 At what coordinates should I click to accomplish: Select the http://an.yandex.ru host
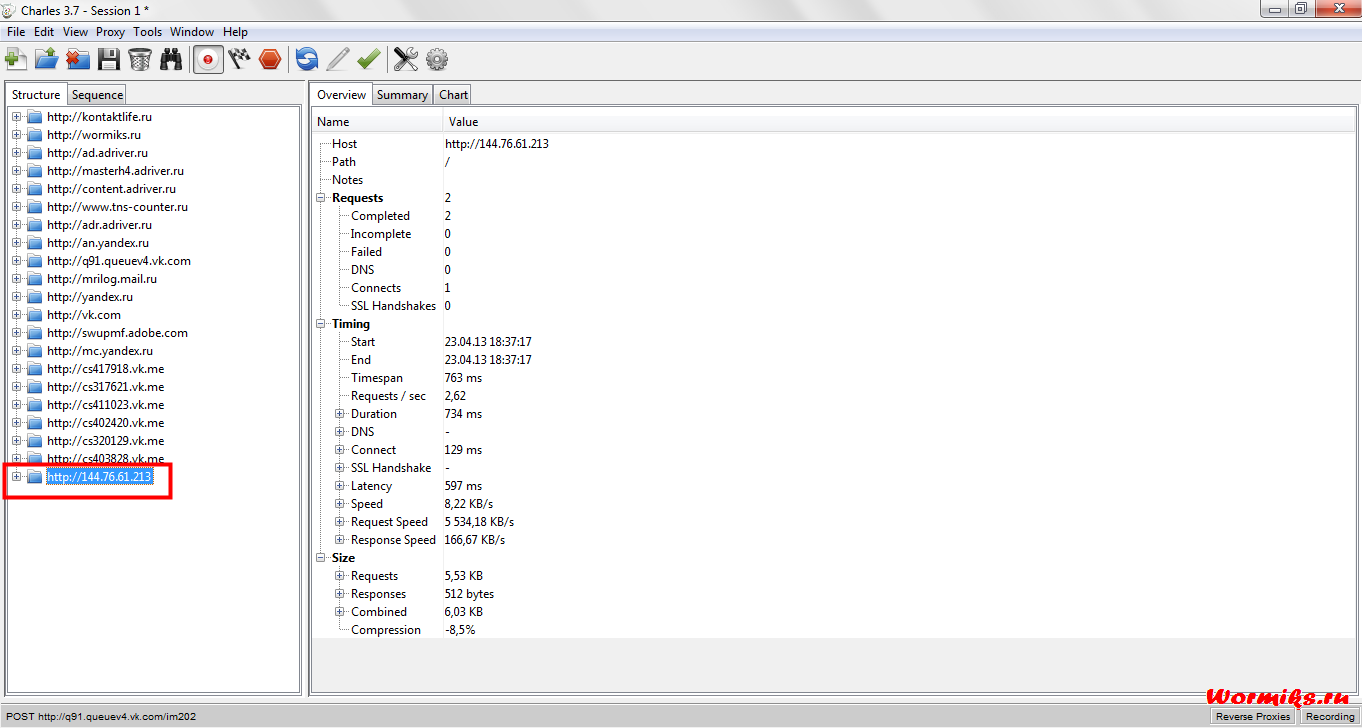click(x=98, y=243)
